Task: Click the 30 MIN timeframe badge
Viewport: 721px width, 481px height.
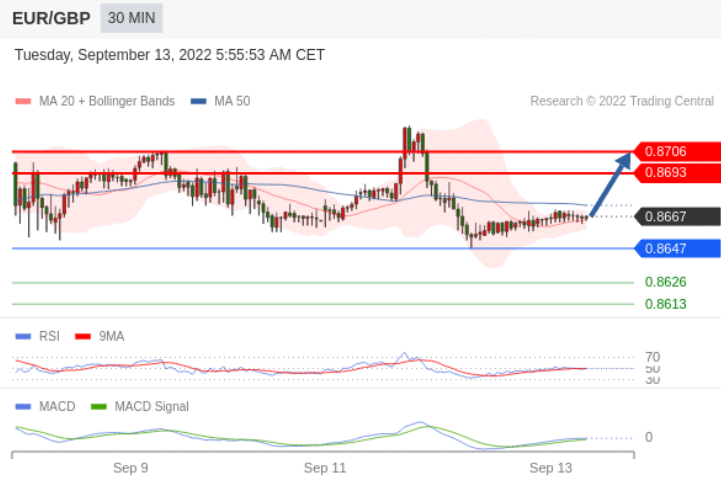Action: coord(132,18)
